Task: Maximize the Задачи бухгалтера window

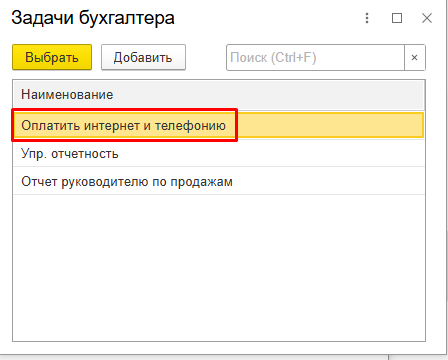Action: (397, 18)
